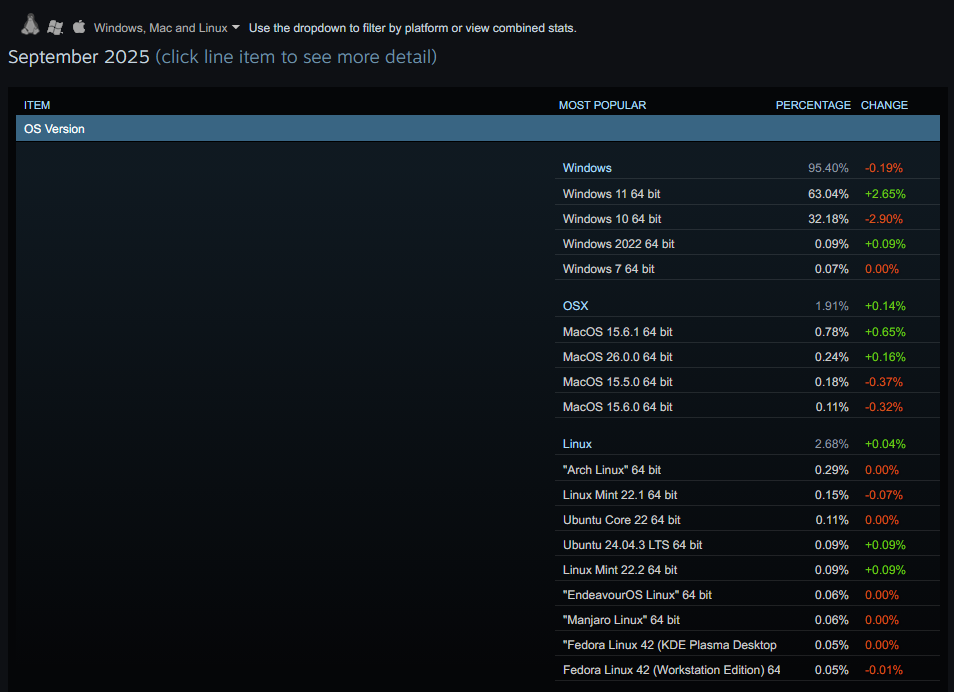Select the "Arch Linux" 64 bit row
This screenshot has height=692, width=954.
pyautogui.click(x=747, y=470)
